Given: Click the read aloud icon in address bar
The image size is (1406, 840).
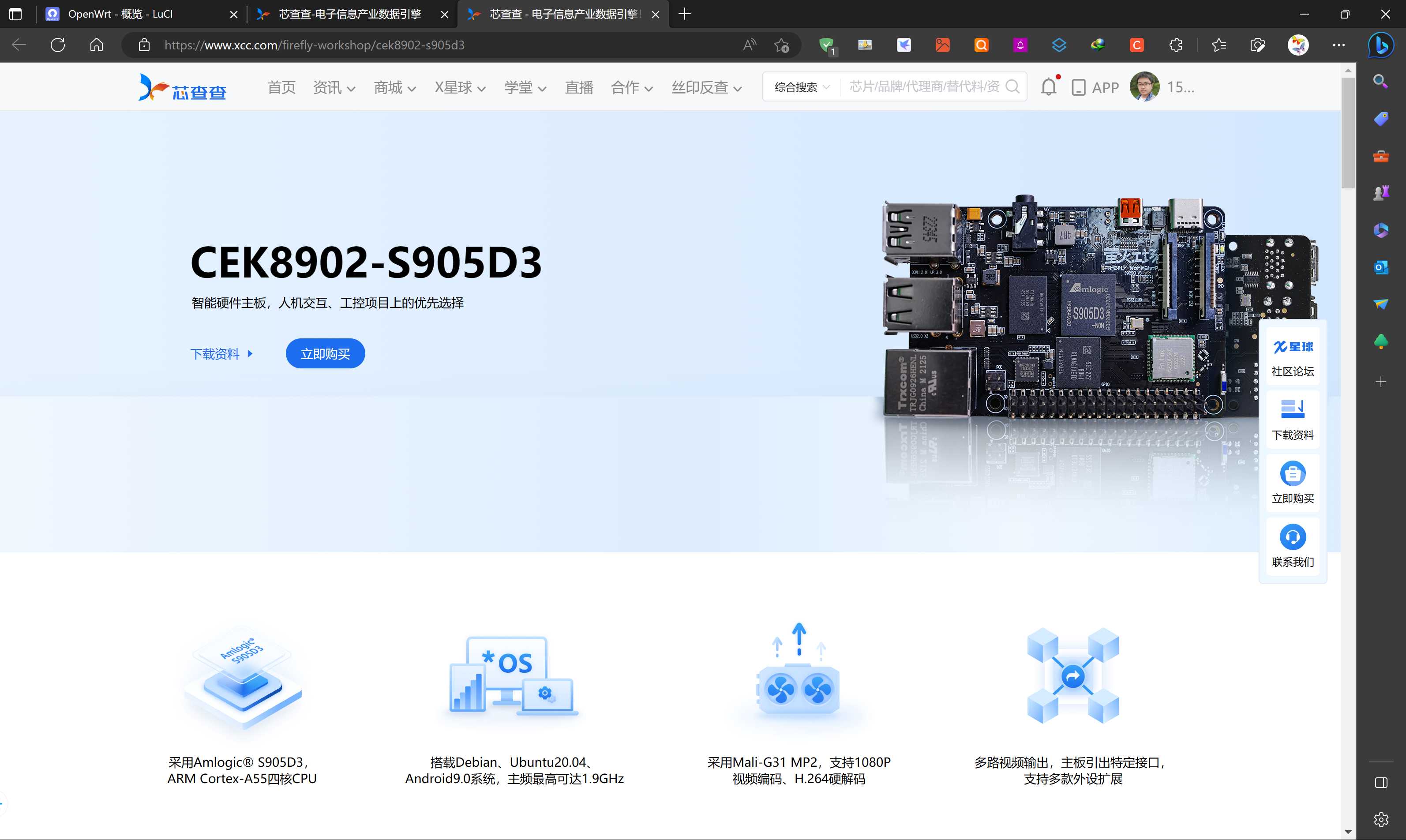Looking at the screenshot, I should pos(750,45).
